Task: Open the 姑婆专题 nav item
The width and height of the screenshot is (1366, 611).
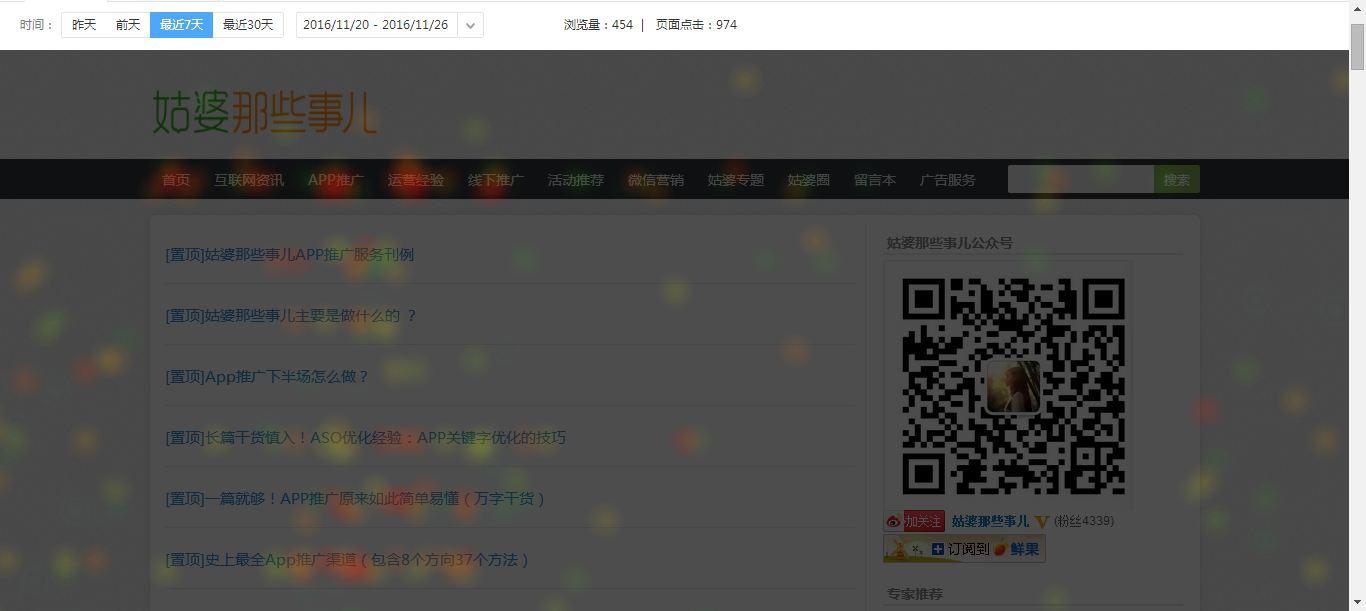Action: [736, 180]
